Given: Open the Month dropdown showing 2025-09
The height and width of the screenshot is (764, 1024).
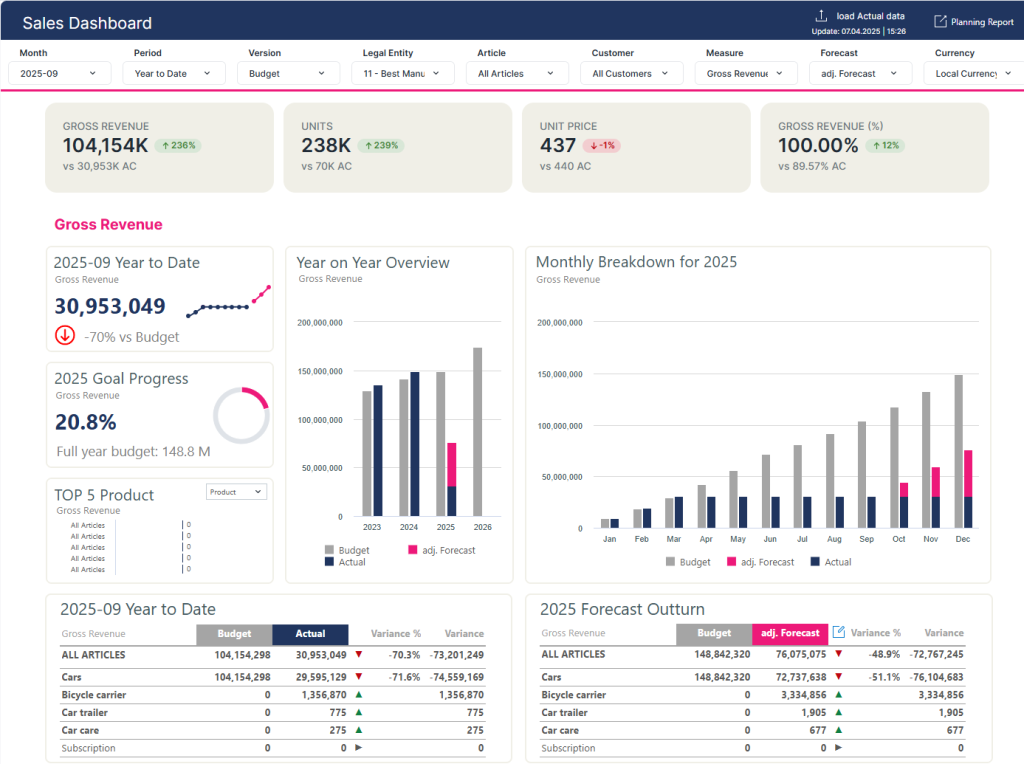Looking at the screenshot, I should click(x=59, y=73).
